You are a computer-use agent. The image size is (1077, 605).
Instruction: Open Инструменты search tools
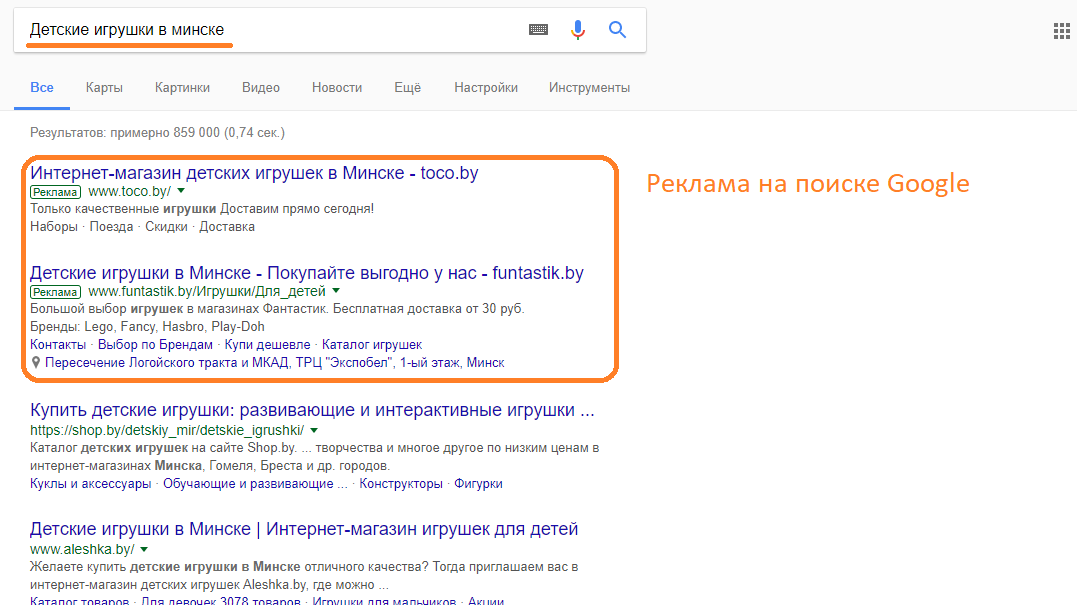(589, 87)
